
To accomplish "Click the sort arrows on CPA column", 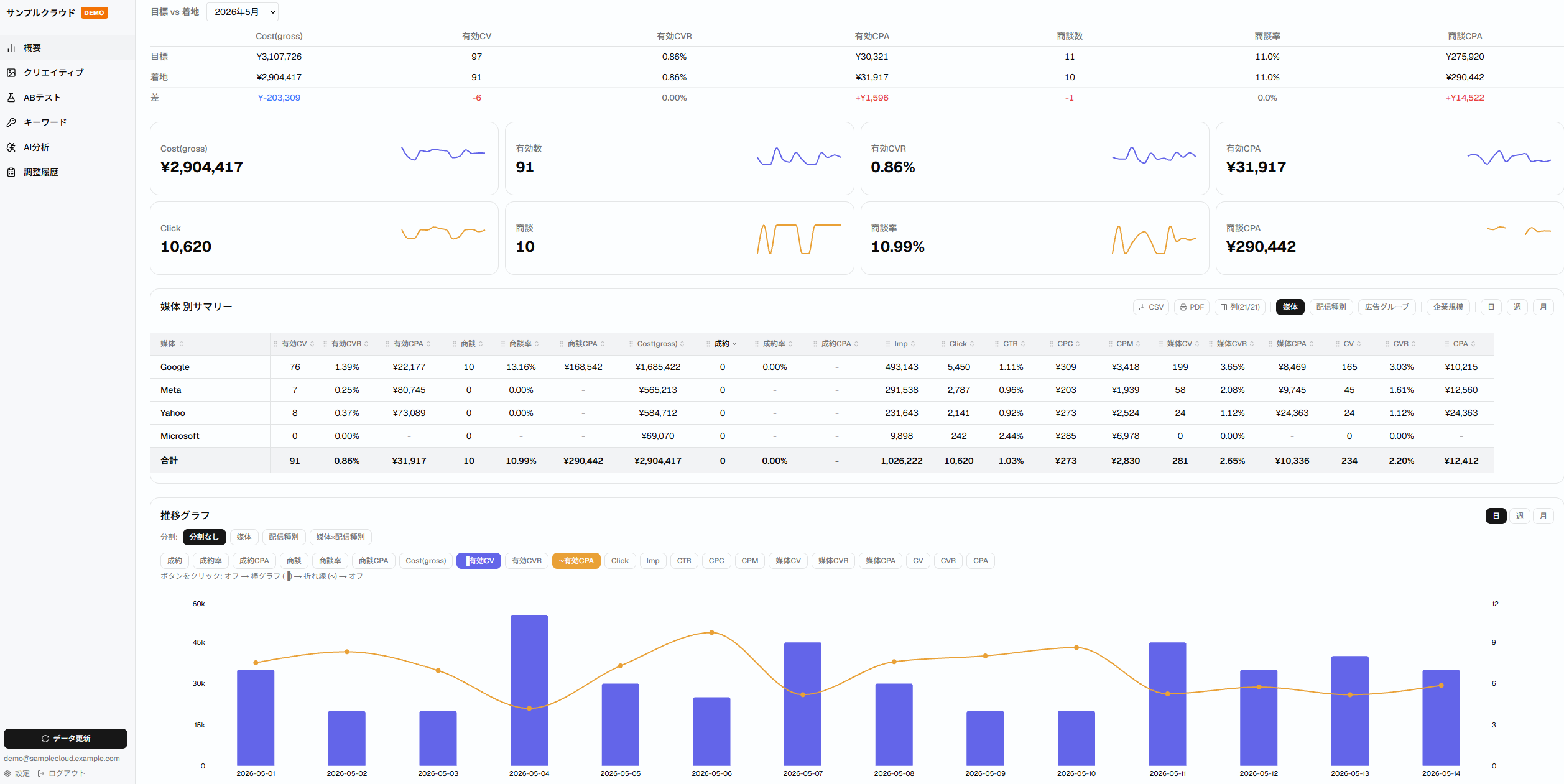I will click(x=1473, y=344).
